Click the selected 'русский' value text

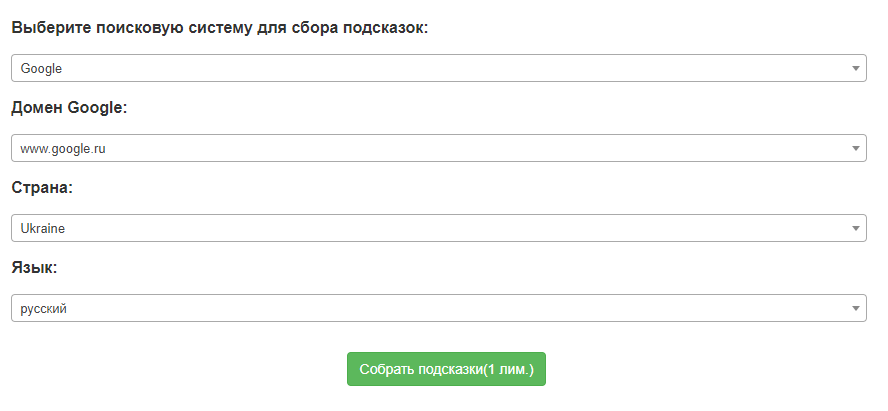(x=43, y=309)
